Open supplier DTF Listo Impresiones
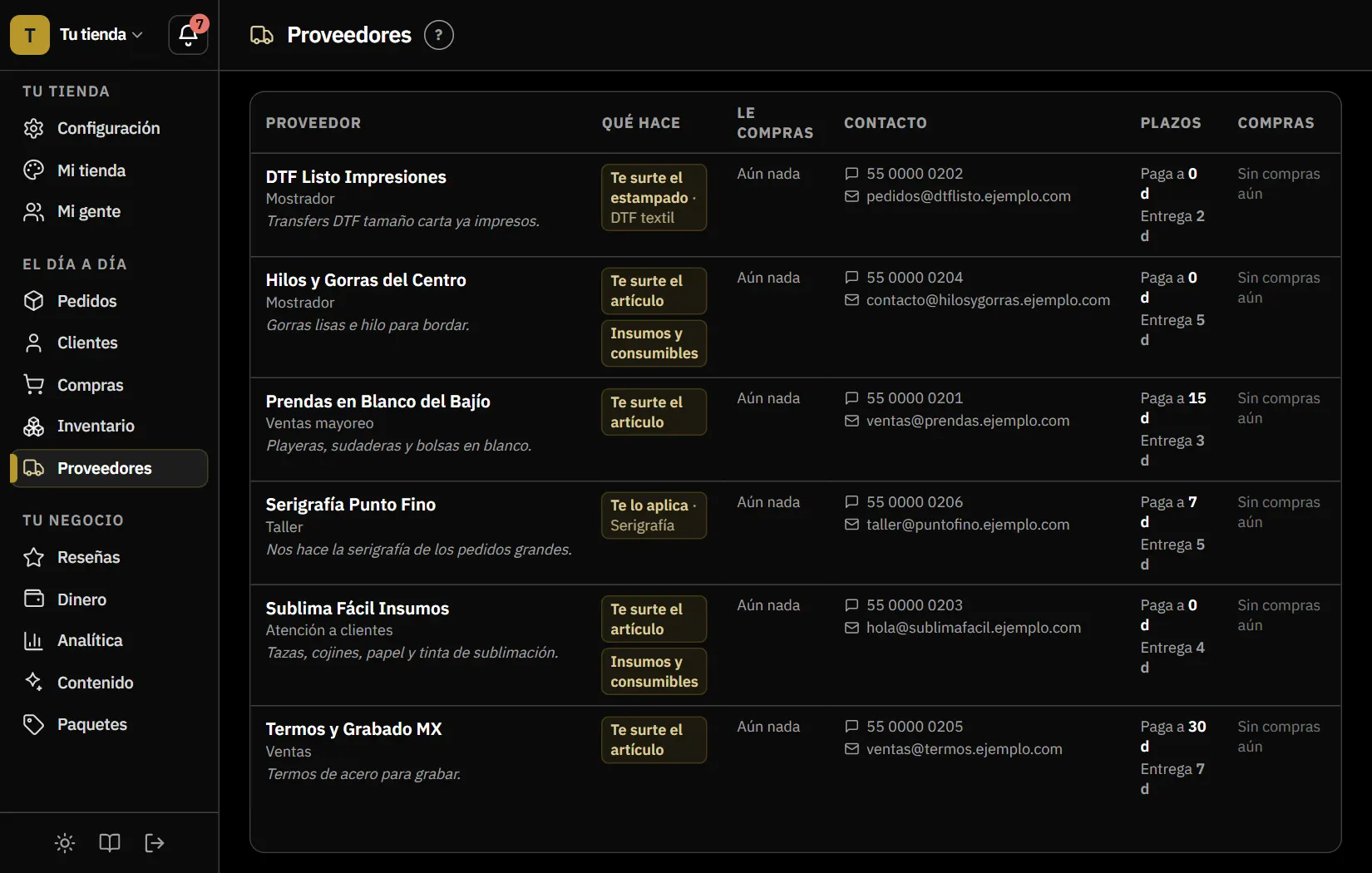Image resolution: width=1372 pixels, height=873 pixels. (356, 177)
